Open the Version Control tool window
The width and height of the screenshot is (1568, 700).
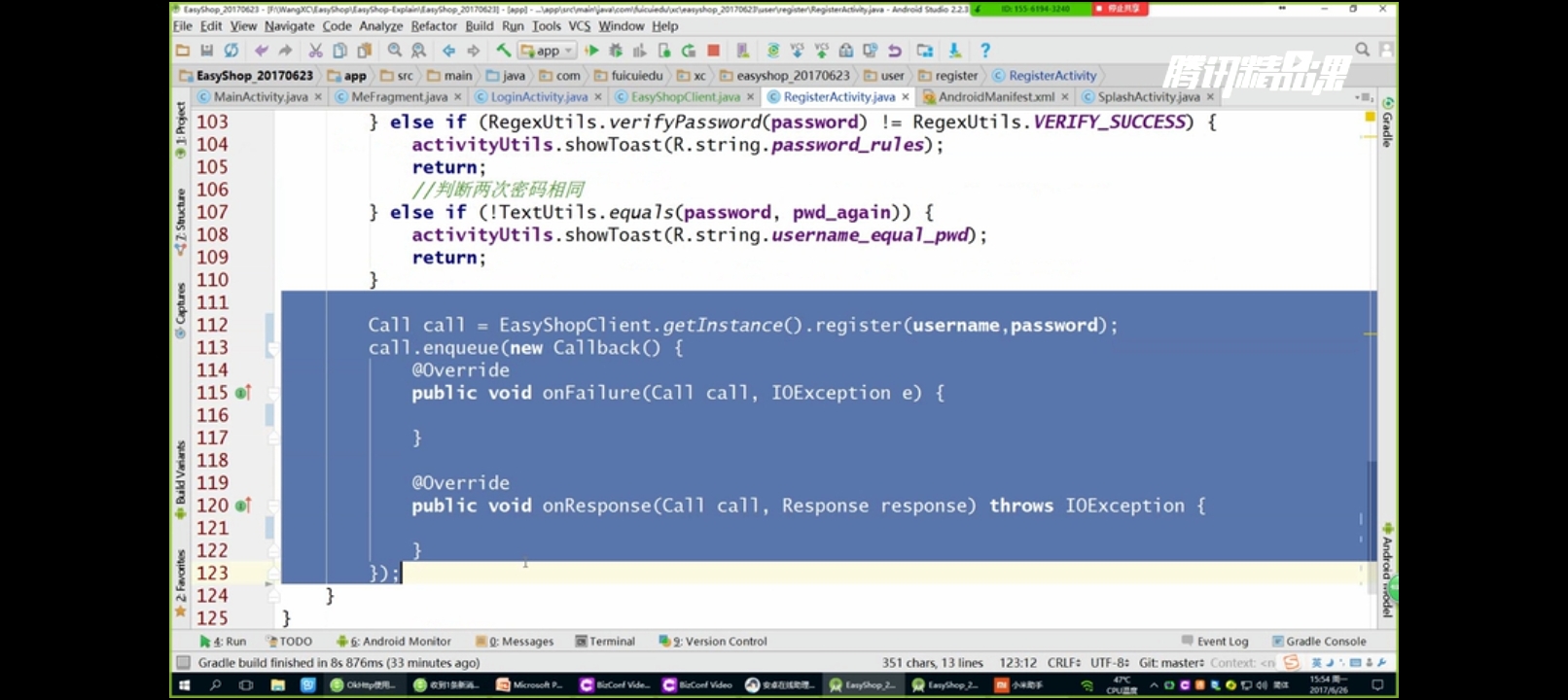[x=713, y=642]
